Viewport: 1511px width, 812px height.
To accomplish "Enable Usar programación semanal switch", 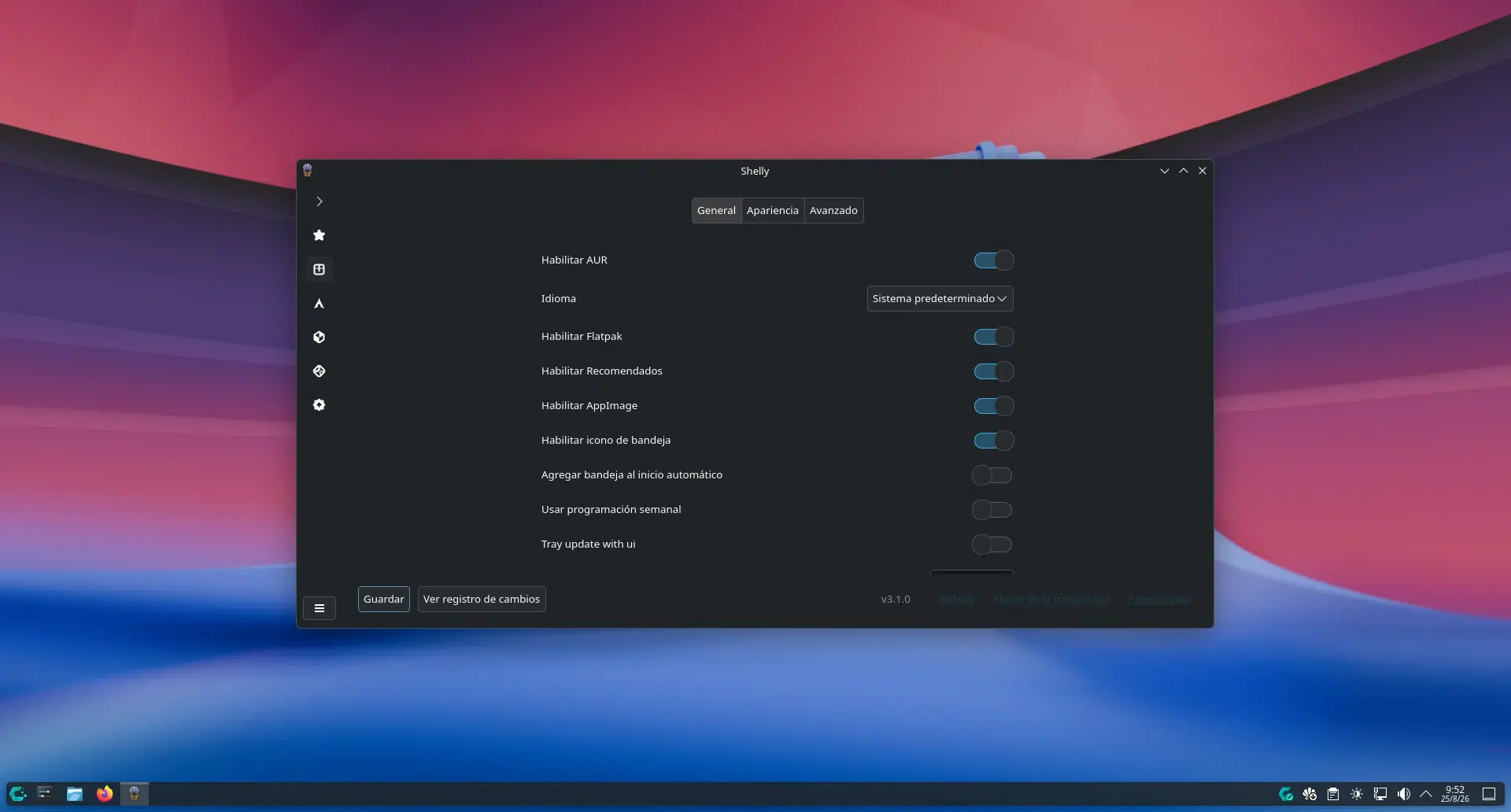I will click(992, 510).
